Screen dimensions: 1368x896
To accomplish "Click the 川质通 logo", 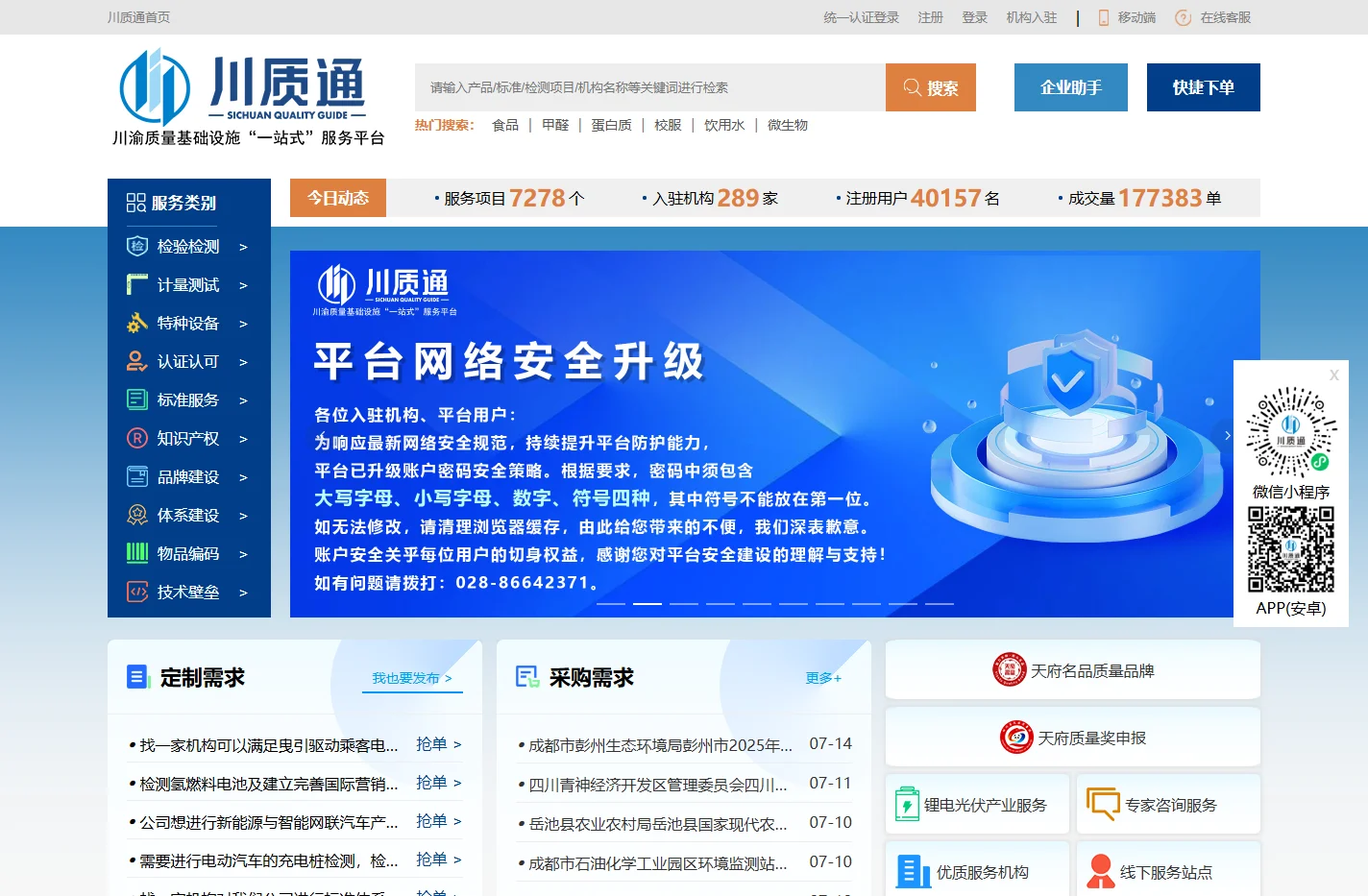I will (248, 97).
